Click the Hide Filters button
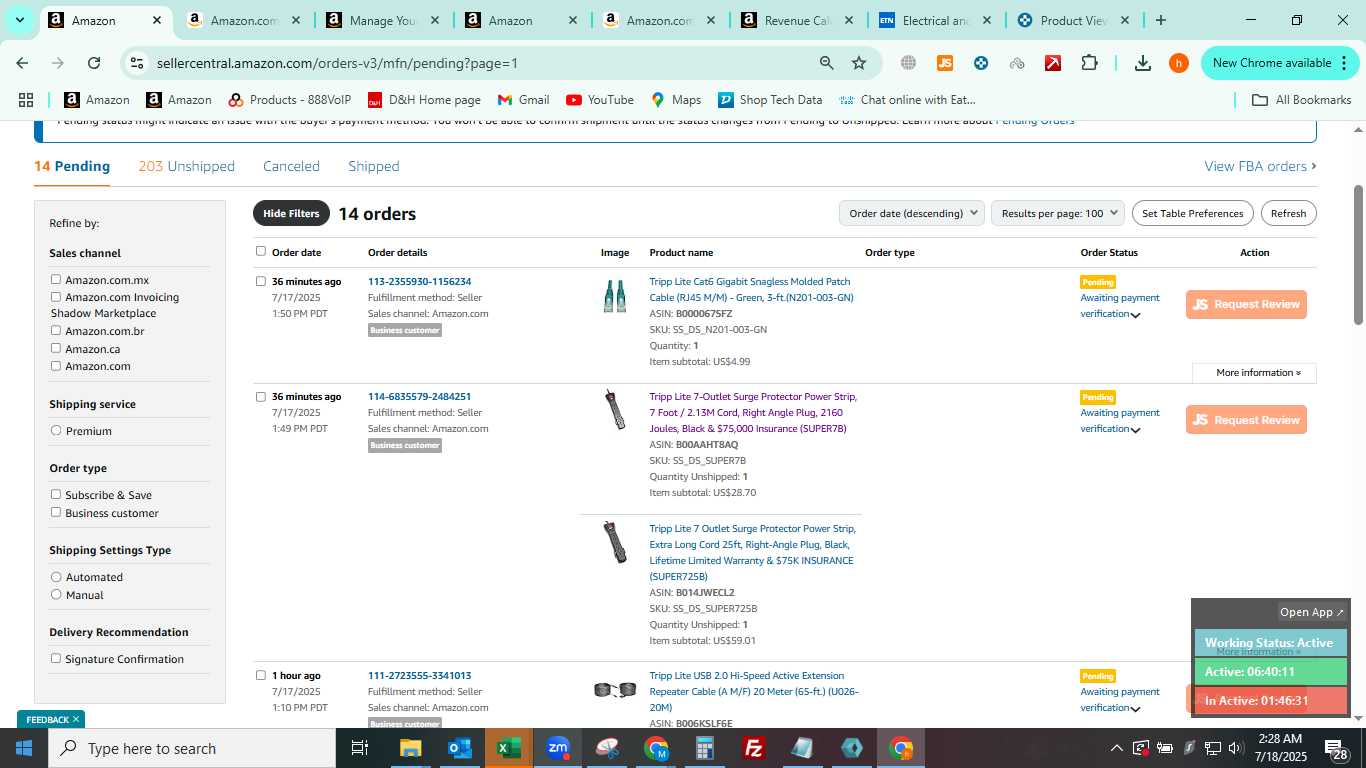The height and width of the screenshot is (768, 1366). [291, 213]
